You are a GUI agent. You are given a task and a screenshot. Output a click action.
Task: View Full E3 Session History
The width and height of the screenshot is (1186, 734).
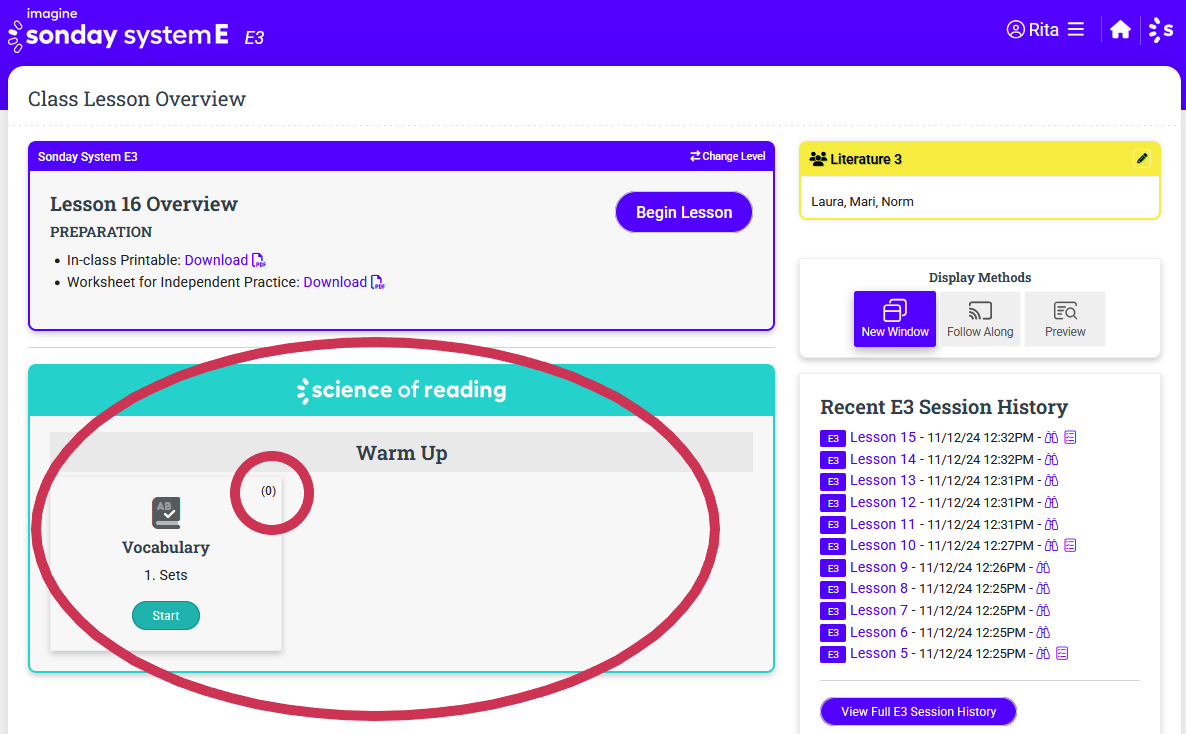point(918,711)
